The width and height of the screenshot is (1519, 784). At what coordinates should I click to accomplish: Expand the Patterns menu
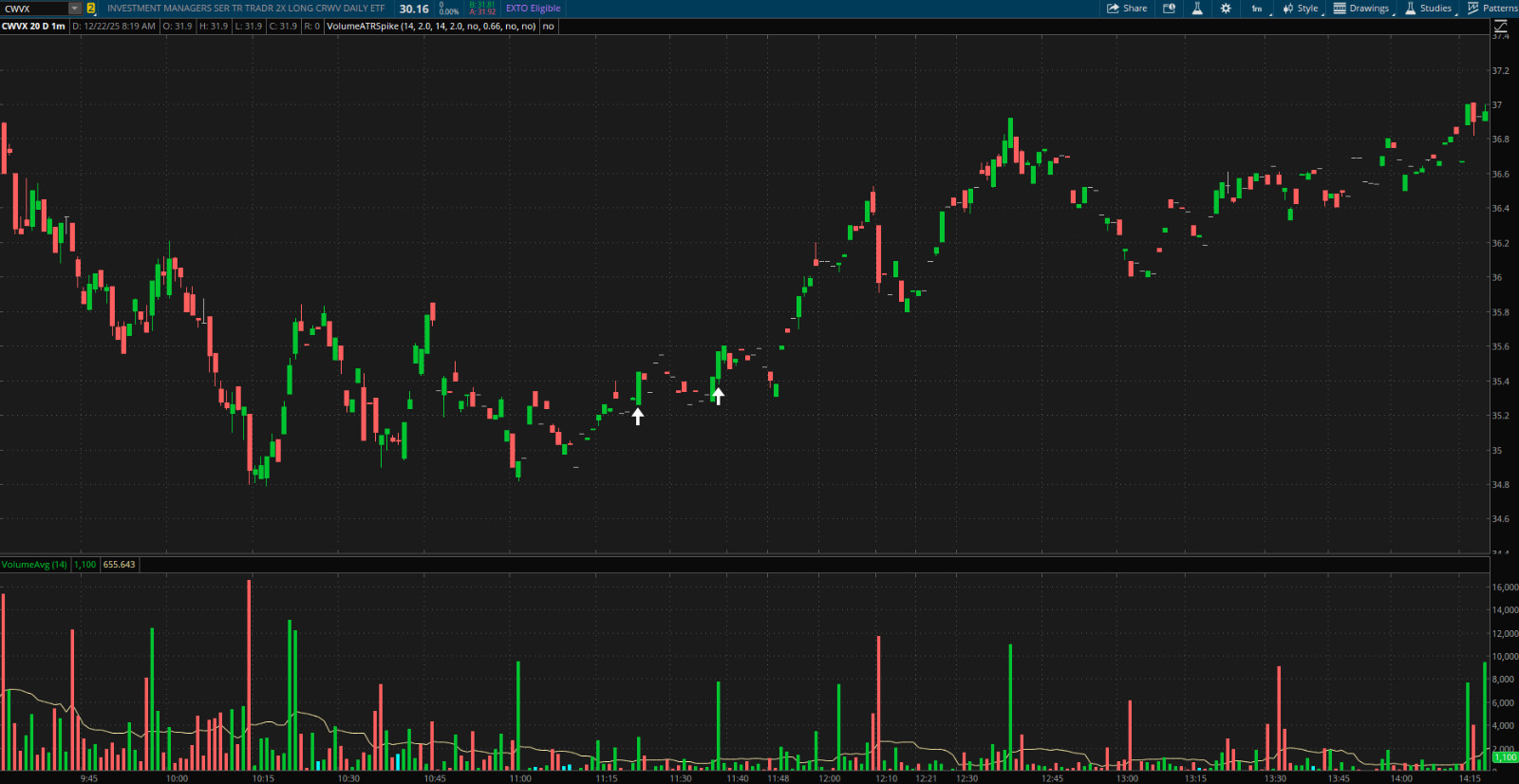[x=1492, y=9]
